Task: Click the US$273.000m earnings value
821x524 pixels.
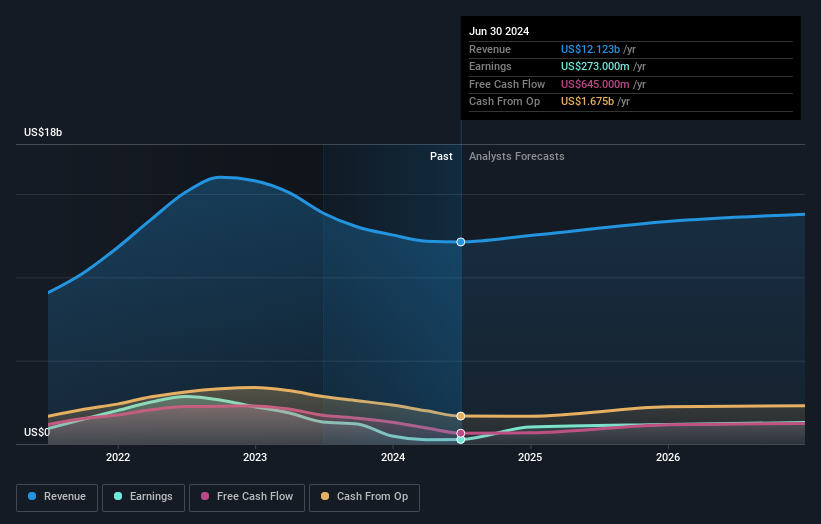Action: (x=595, y=66)
